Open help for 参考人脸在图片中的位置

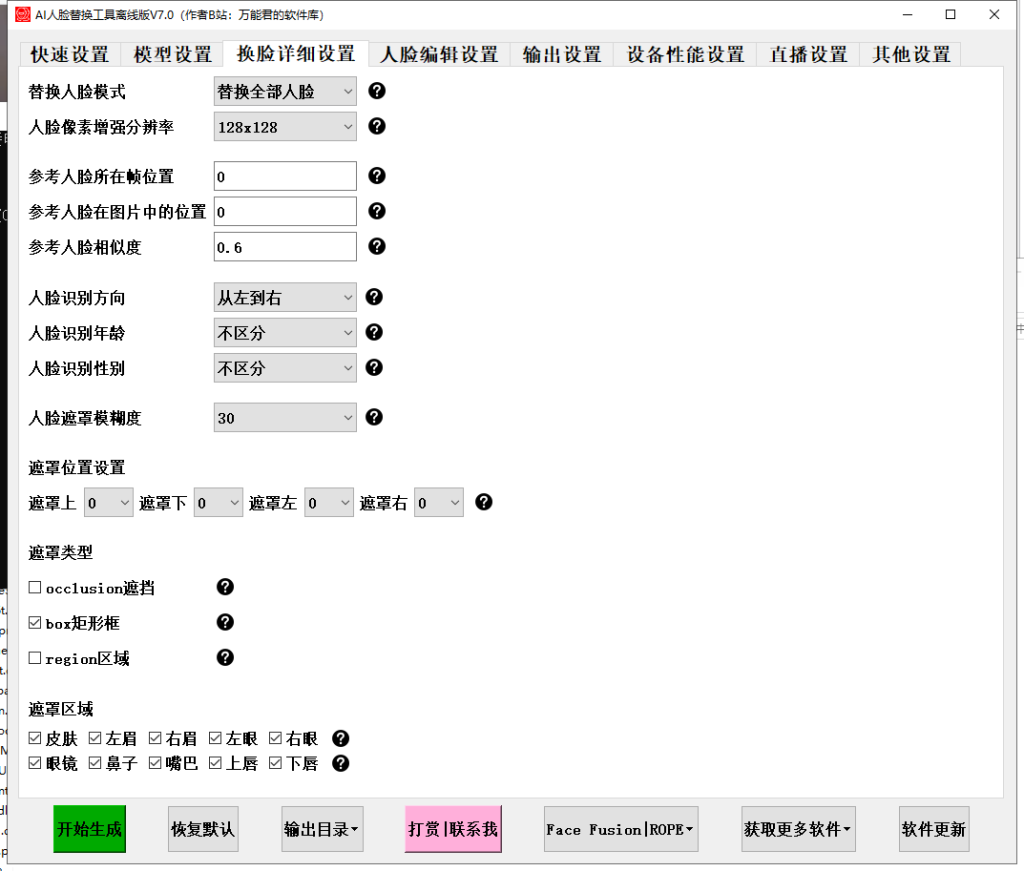pos(377,211)
